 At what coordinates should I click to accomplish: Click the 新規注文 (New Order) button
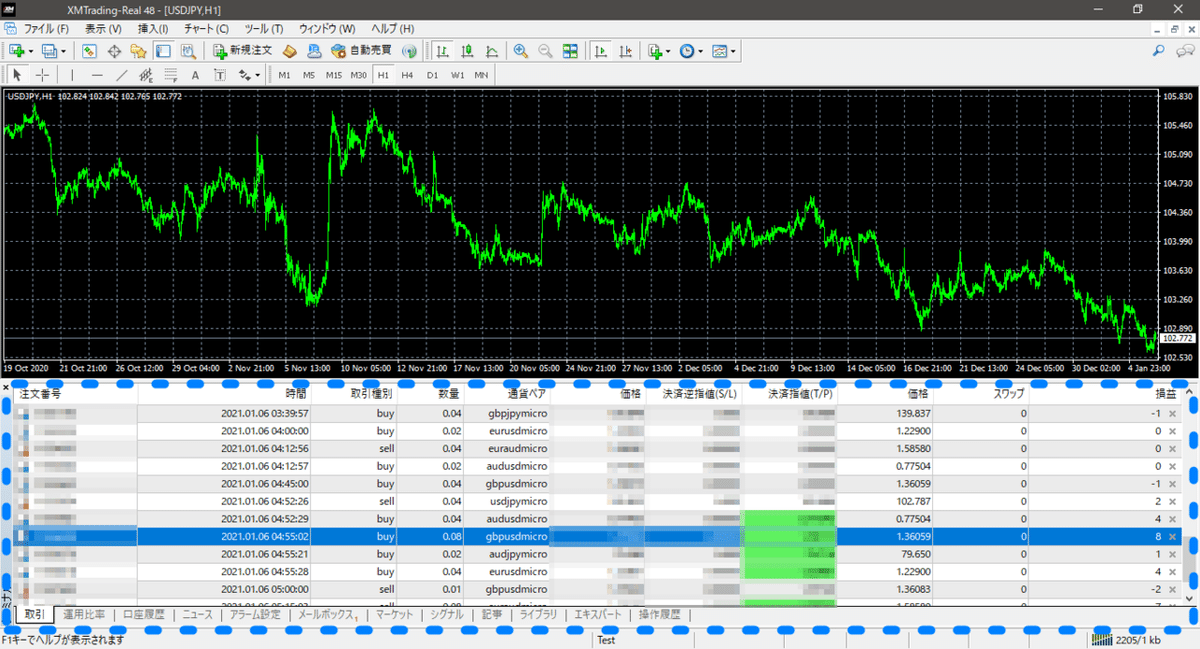coord(242,50)
